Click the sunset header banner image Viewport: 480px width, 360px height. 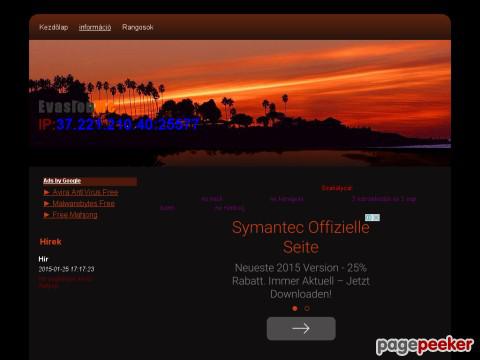click(x=240, y=103)
